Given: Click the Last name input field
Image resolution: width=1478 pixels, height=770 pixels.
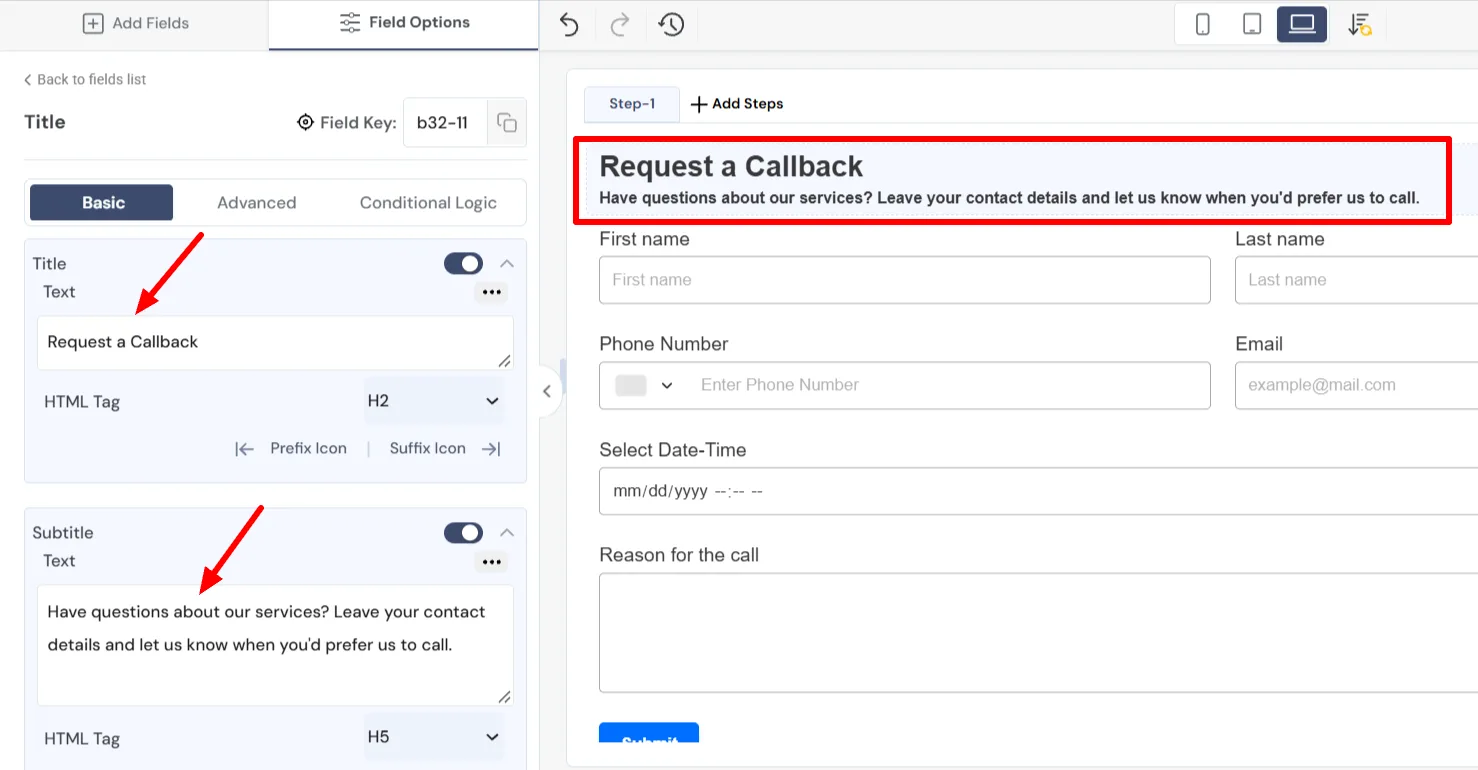Looking at the screenshot, I should (1357, 280).
